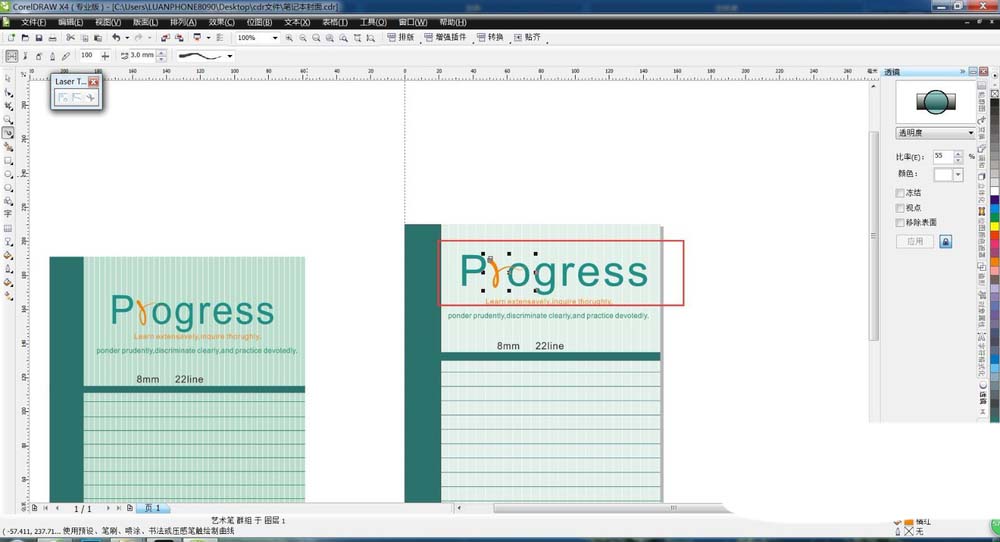Open the 效果(C) menu

click(x=222, y=21)
